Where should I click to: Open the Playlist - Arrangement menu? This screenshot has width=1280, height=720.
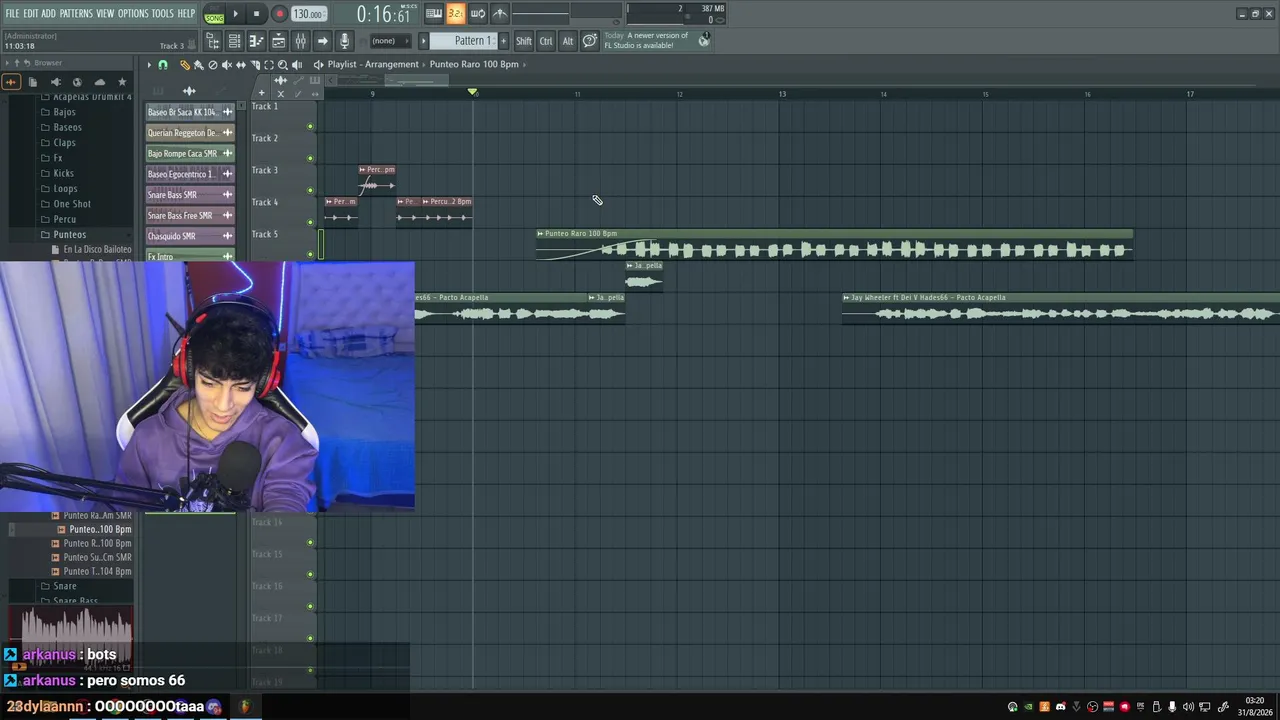373,65
